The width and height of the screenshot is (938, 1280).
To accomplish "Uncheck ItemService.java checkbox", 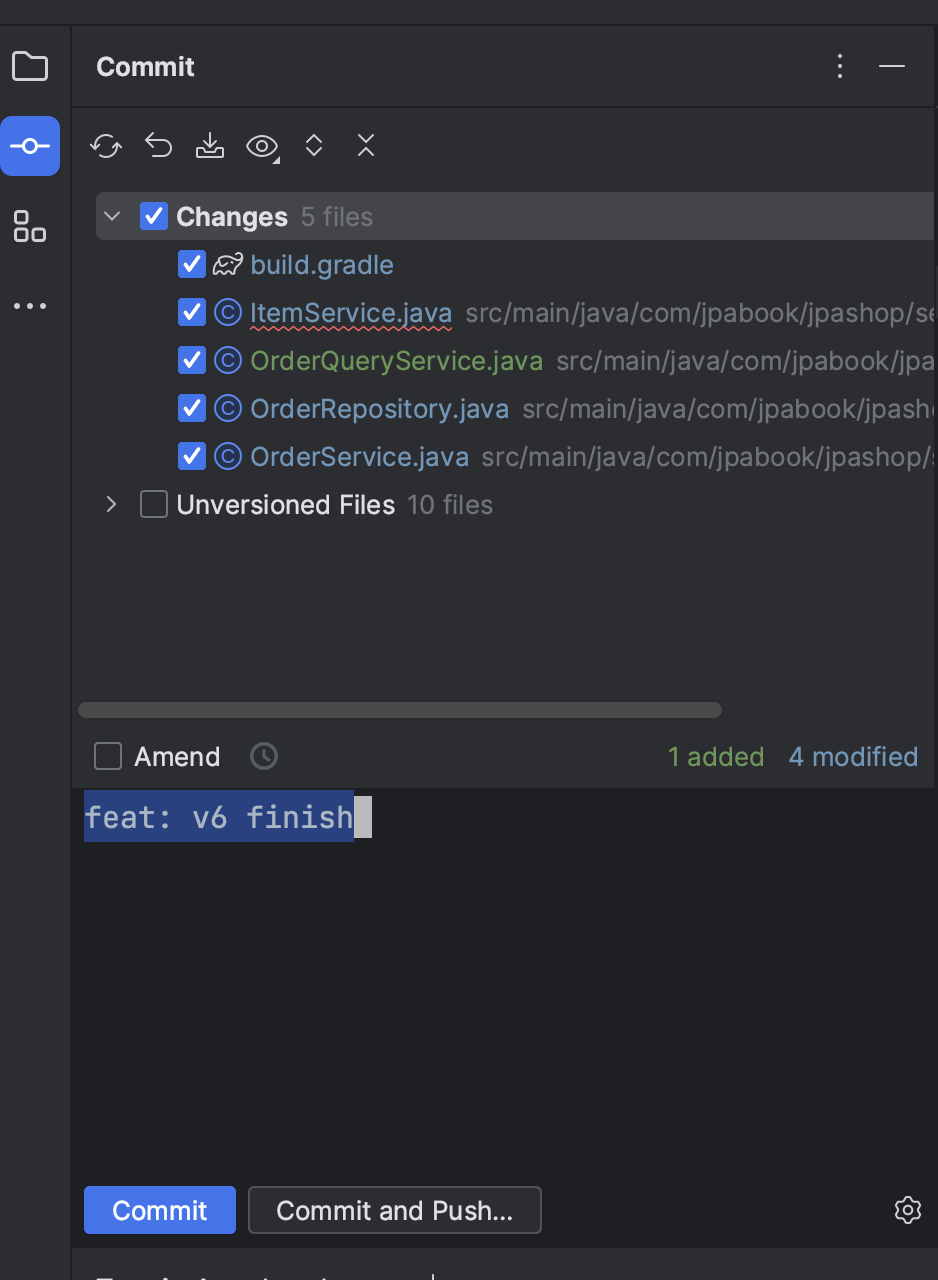I will (191, 313).
